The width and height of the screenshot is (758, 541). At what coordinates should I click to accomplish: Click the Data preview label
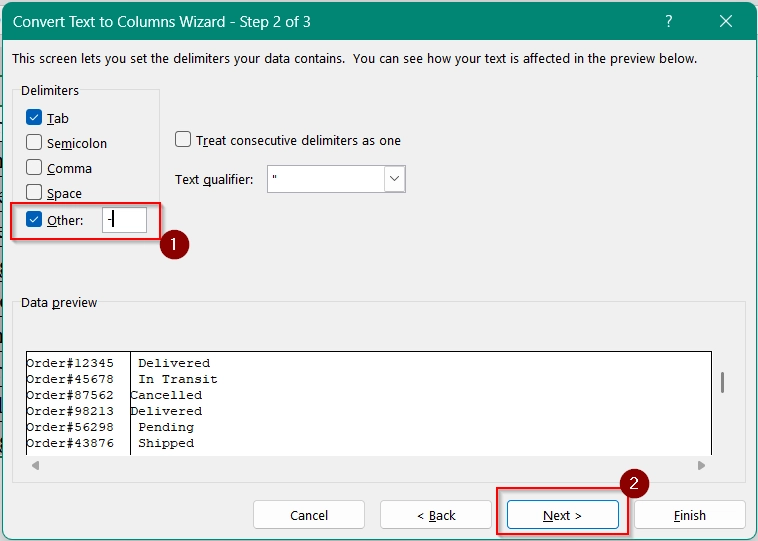(x=59, y=303)
